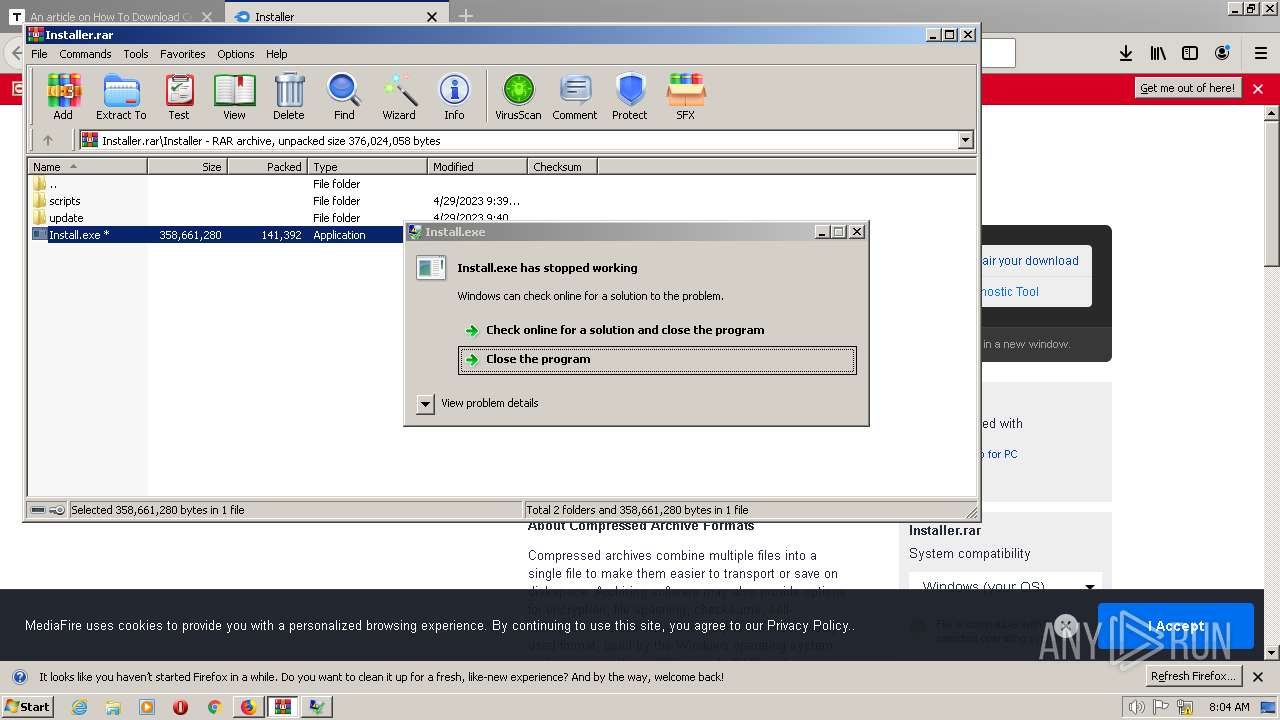This screenshot has height=720, width=1280.
Task: Click Close the program
Action: pyautogui.click(x=657, y=360)
